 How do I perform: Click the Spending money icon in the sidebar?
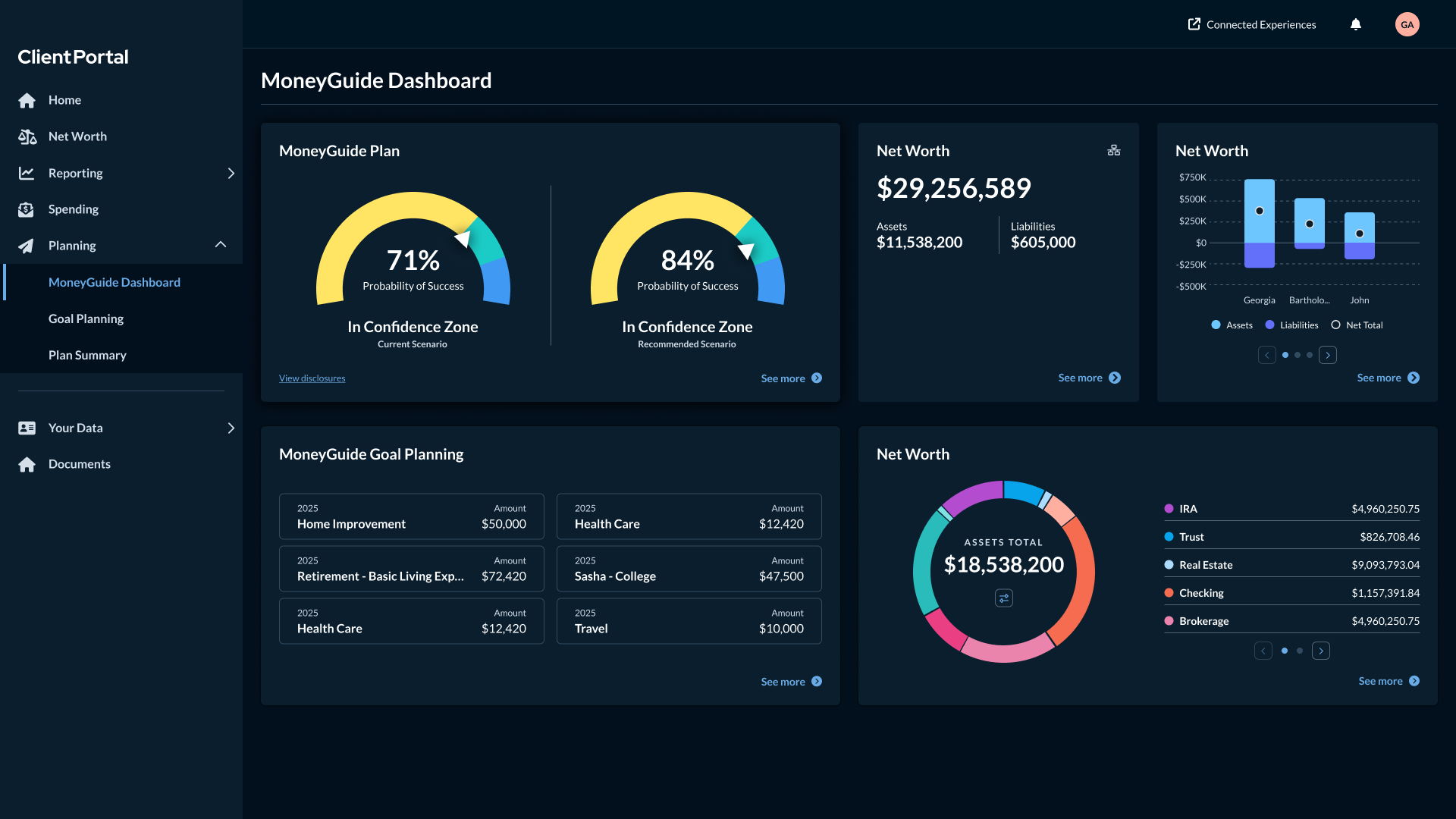point(27,209)
